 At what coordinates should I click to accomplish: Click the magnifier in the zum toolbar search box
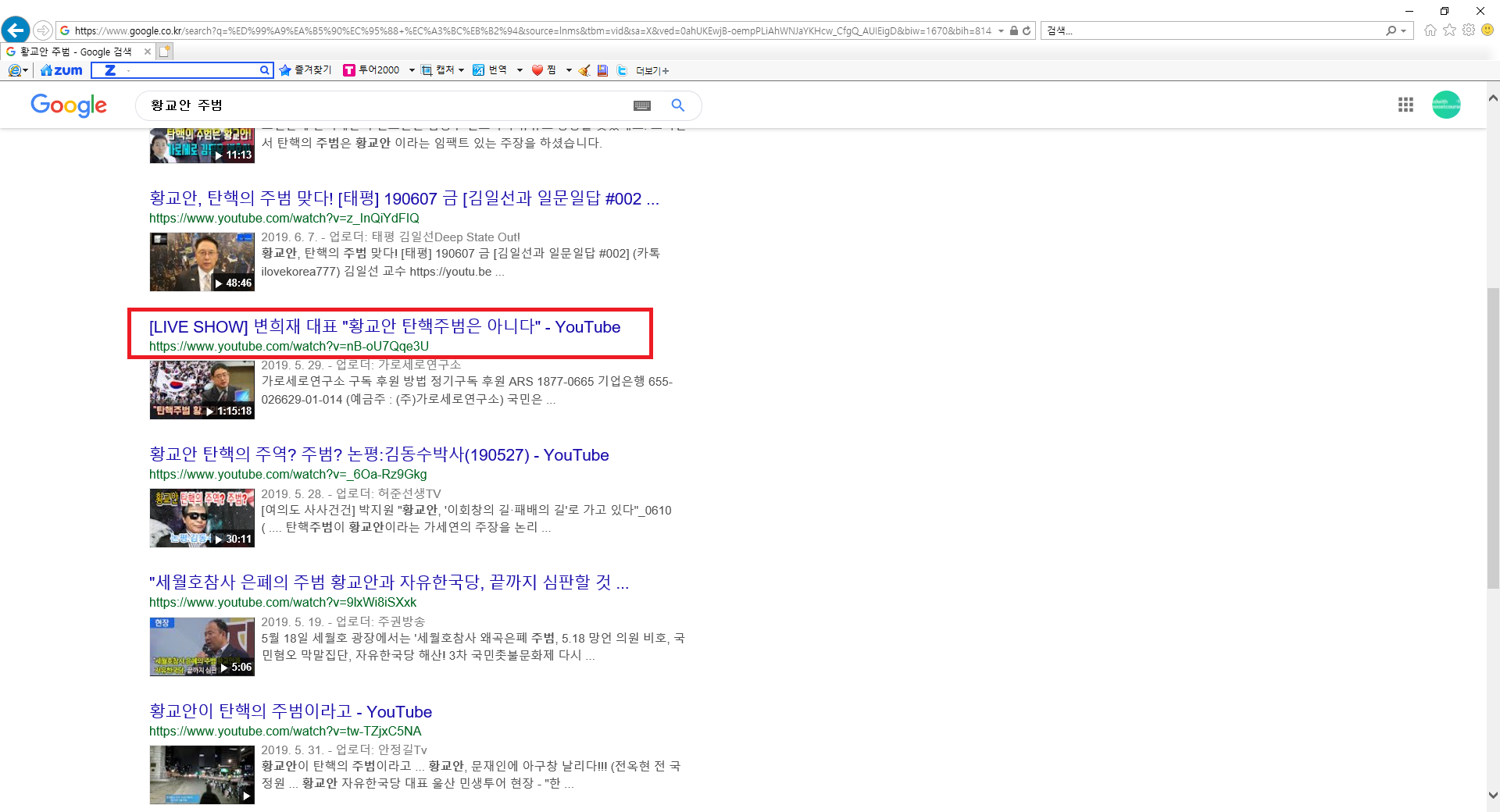(265, 70)
